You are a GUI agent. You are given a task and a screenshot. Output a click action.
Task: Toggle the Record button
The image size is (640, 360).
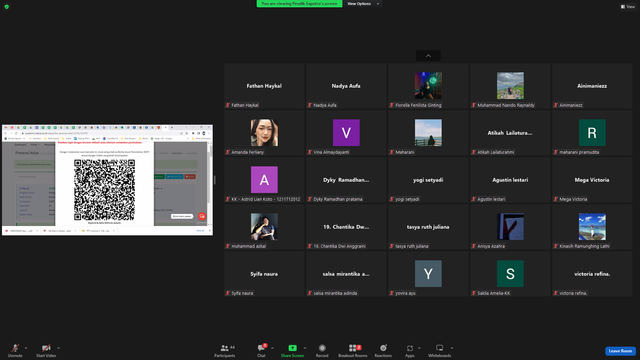(322, 350)
